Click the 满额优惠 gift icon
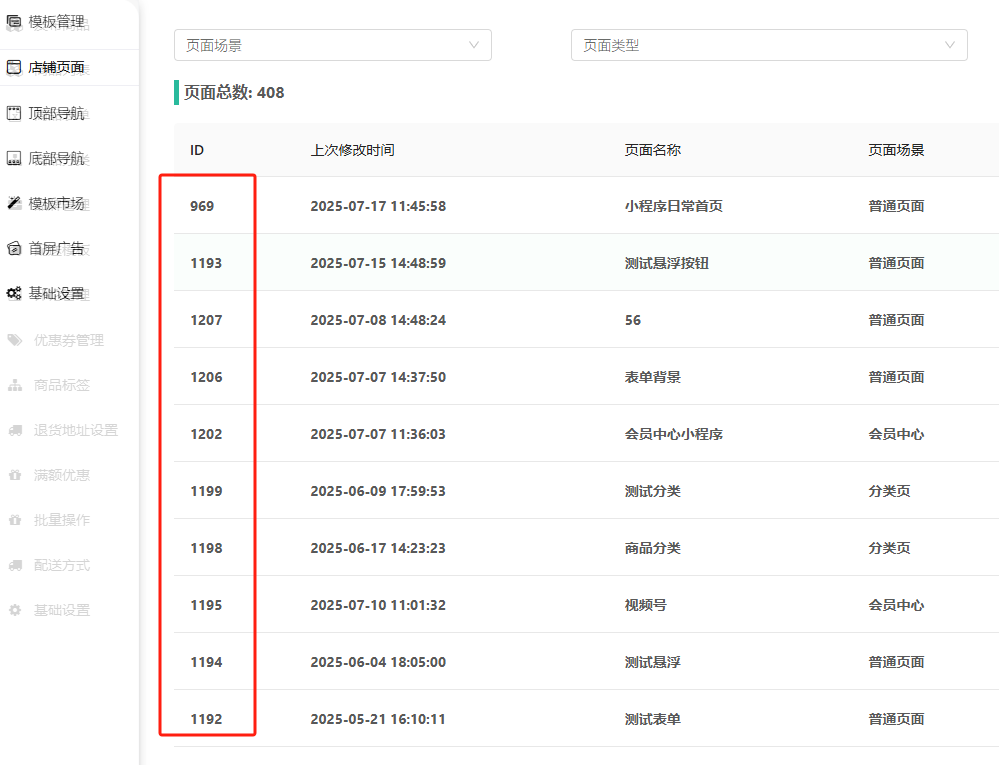This screenshot has height=765, width=999. click(15, 475)
